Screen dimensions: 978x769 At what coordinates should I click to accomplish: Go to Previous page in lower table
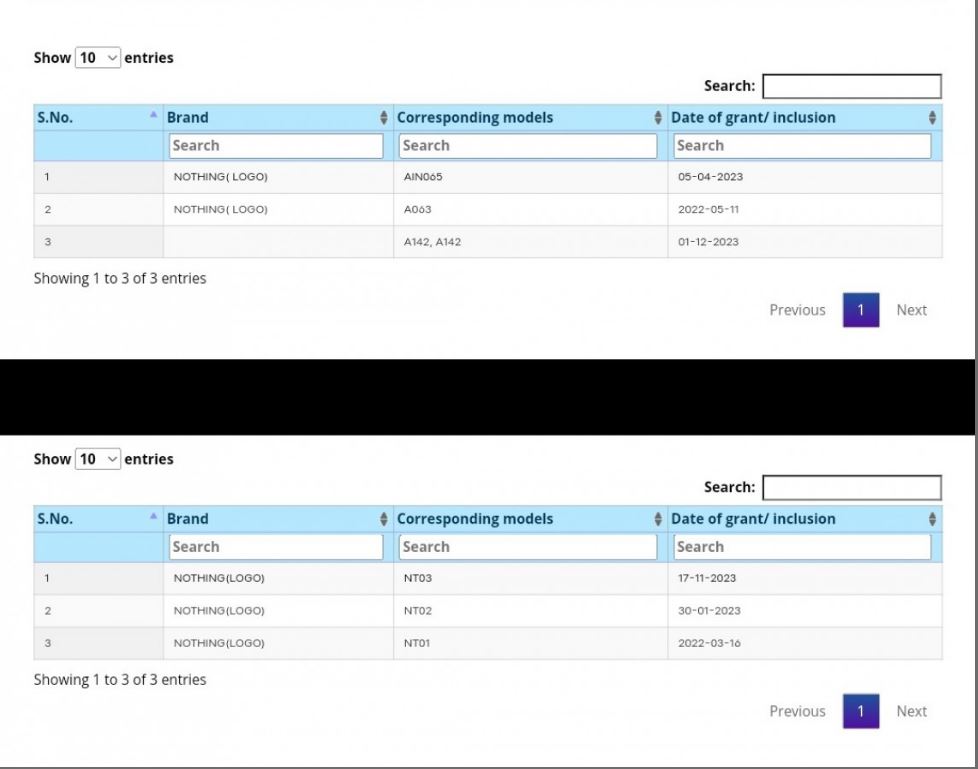coord(797,711)
